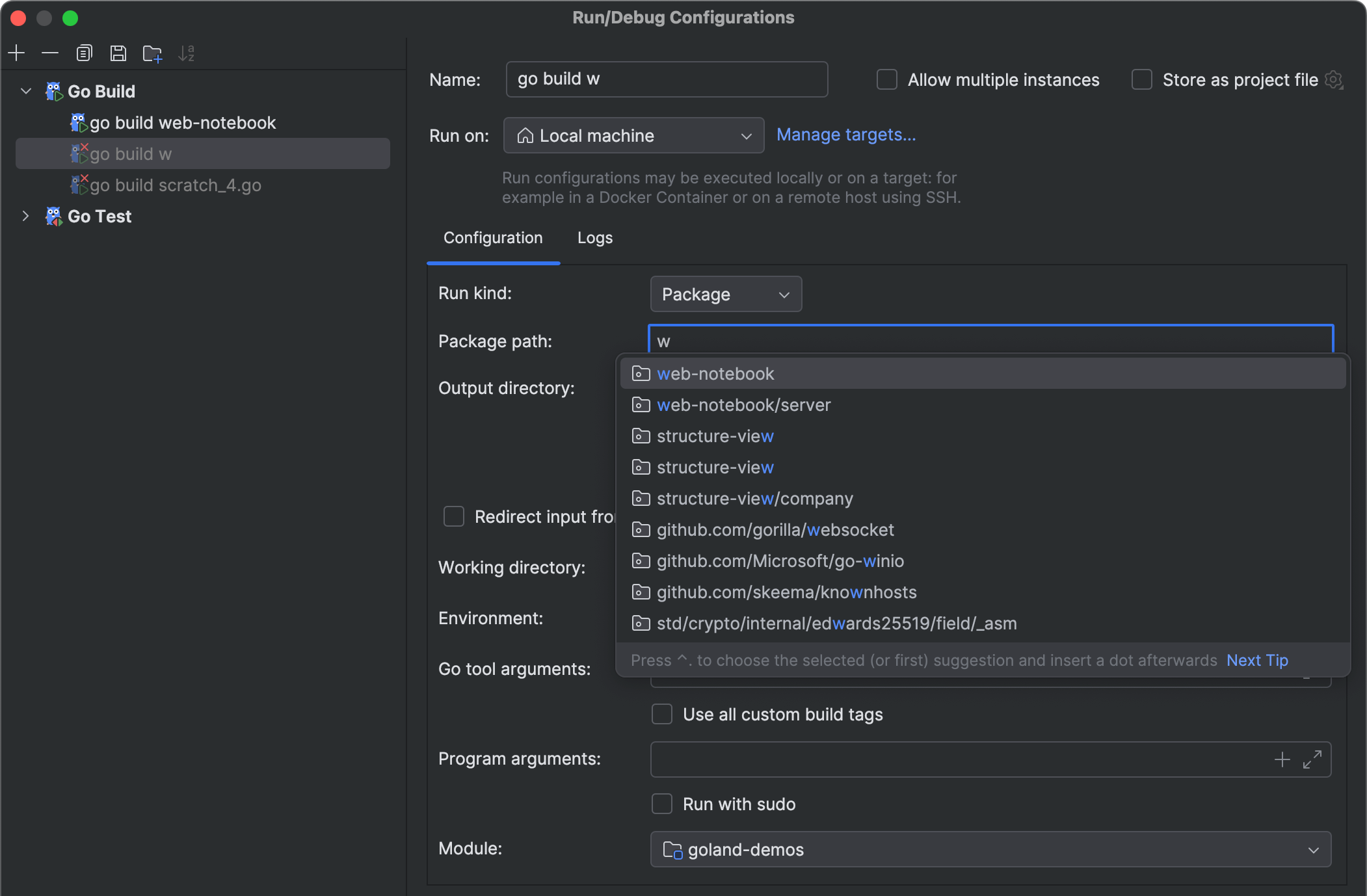The image size is (1367, 896).
Task: Expand the Go Test tree node
Action: (25, 216)
